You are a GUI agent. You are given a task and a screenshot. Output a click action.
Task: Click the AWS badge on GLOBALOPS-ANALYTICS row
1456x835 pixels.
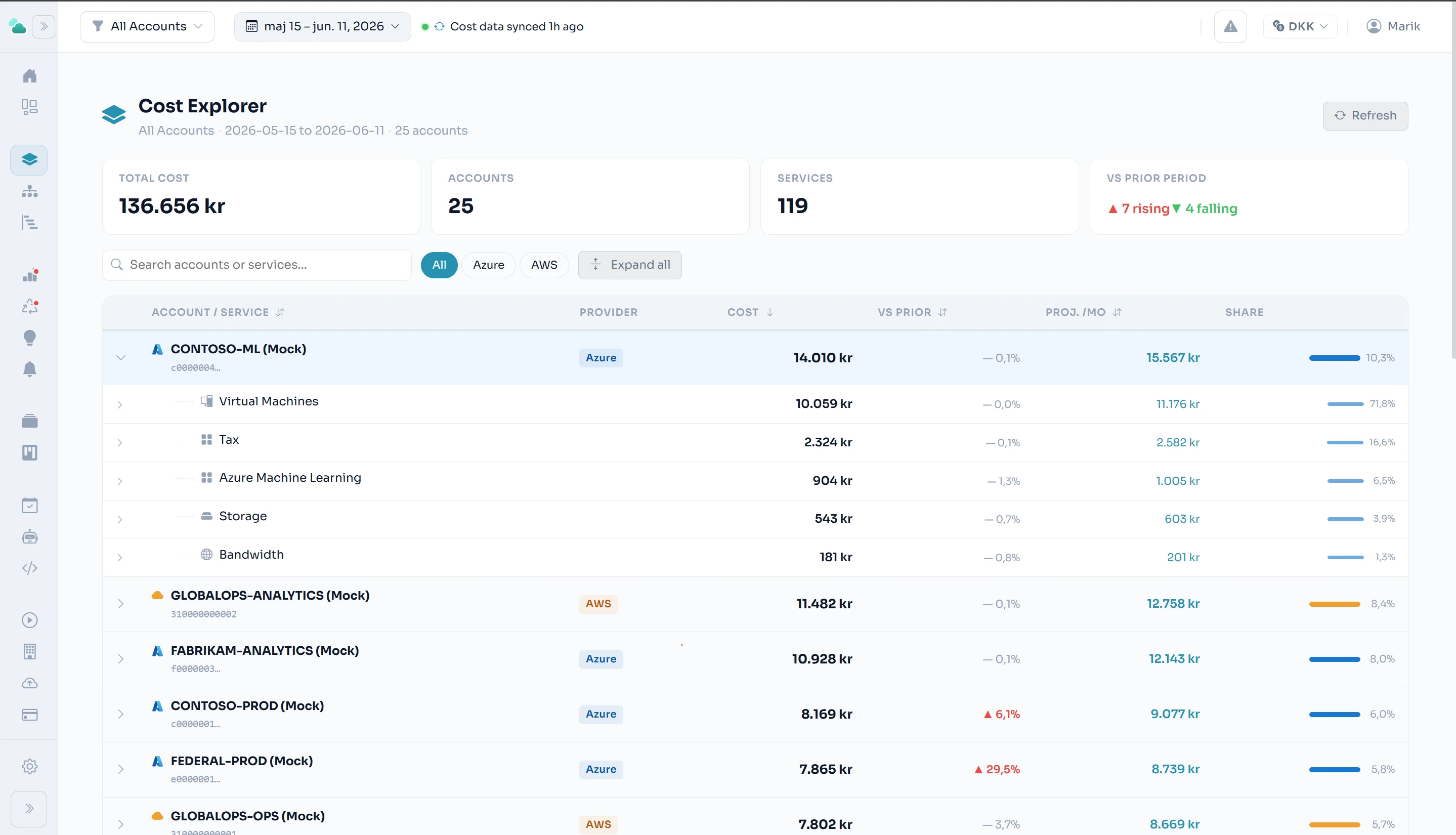pyautogui.click(x=598, y=604)
